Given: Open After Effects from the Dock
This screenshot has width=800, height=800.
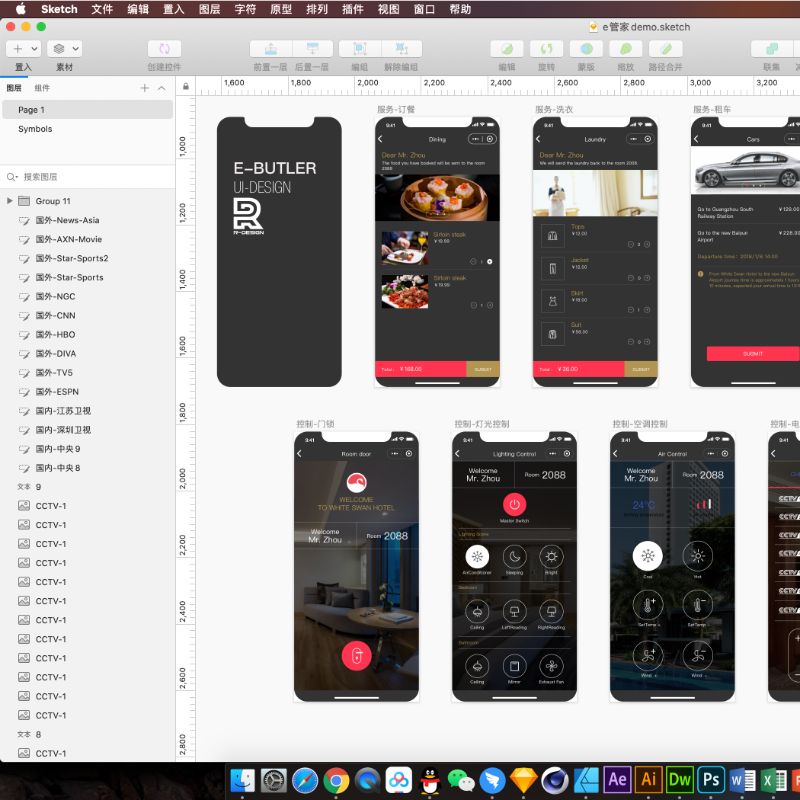Looking at the screenshot, I should tap(617, 780).
